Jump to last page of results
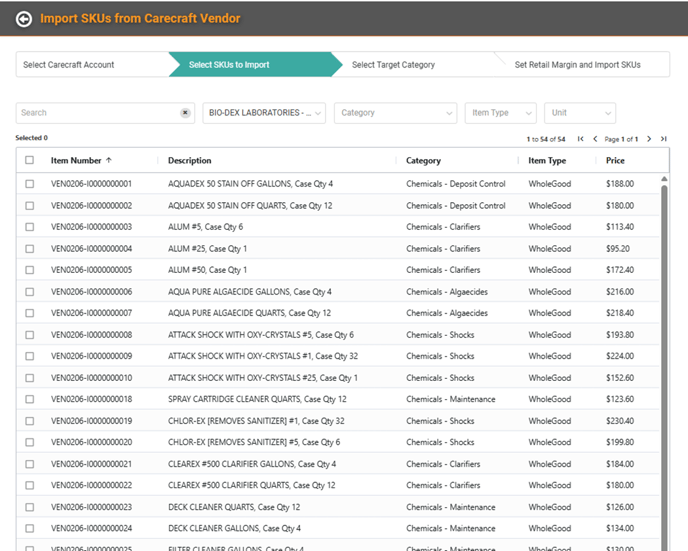The image size is (688, 551). coord(662,139)
